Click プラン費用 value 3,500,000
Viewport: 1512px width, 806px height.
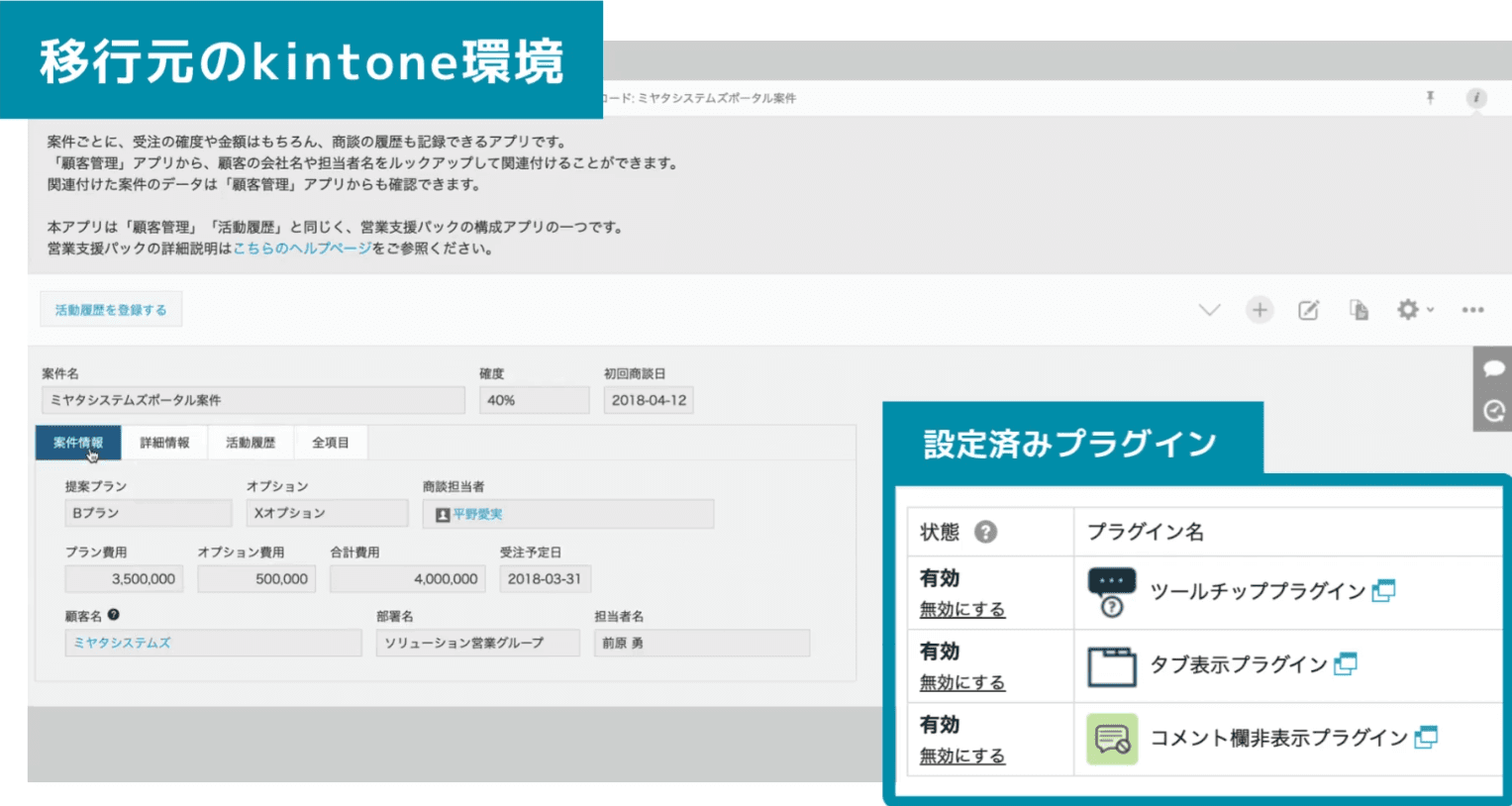(124, 579)
